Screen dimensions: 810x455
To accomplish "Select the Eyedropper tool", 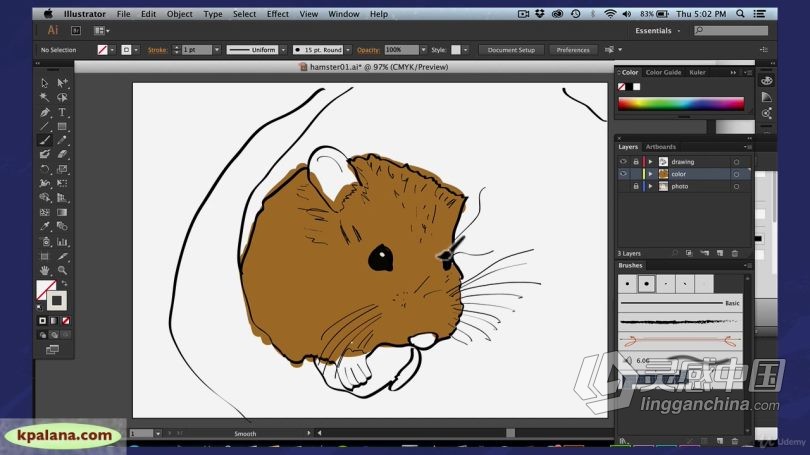I will coord(44,226).
